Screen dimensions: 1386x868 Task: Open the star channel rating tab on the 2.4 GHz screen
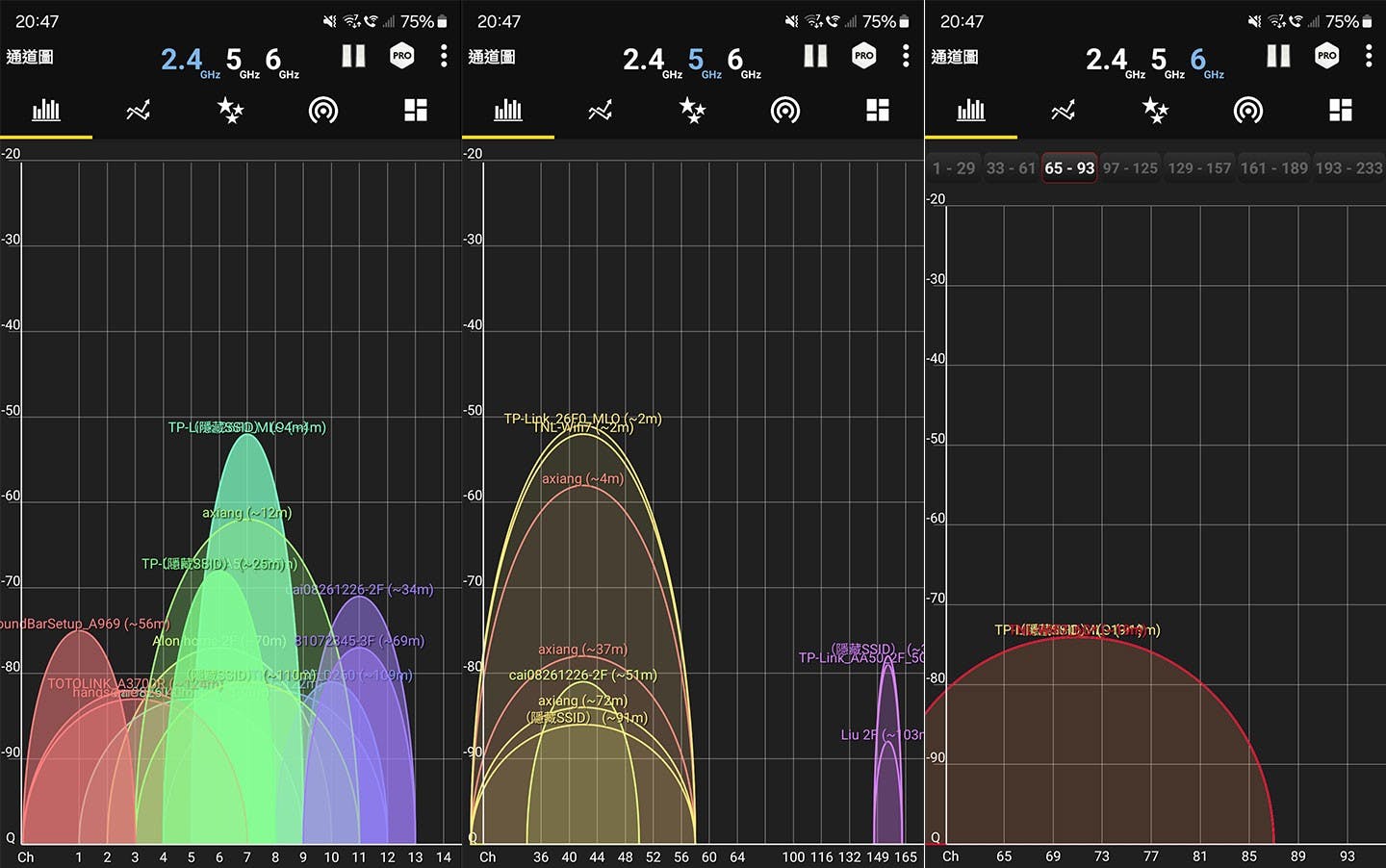pyautogui.click(x=230, y=111)
